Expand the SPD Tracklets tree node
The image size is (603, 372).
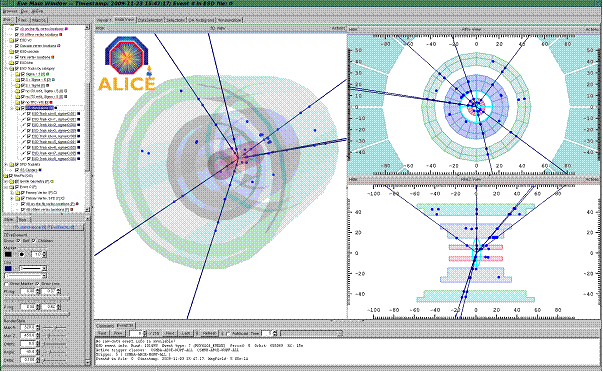click(6, 164)
